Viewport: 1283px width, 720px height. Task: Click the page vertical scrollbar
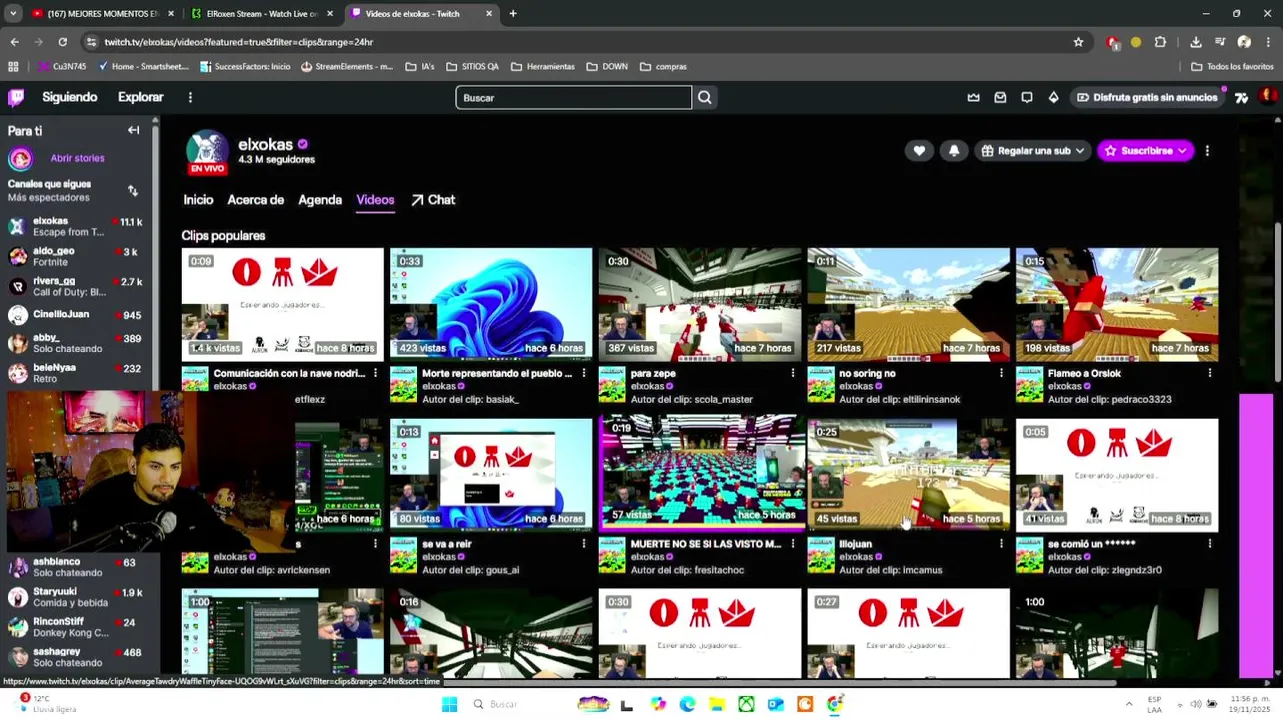[x=1278, y=300]
